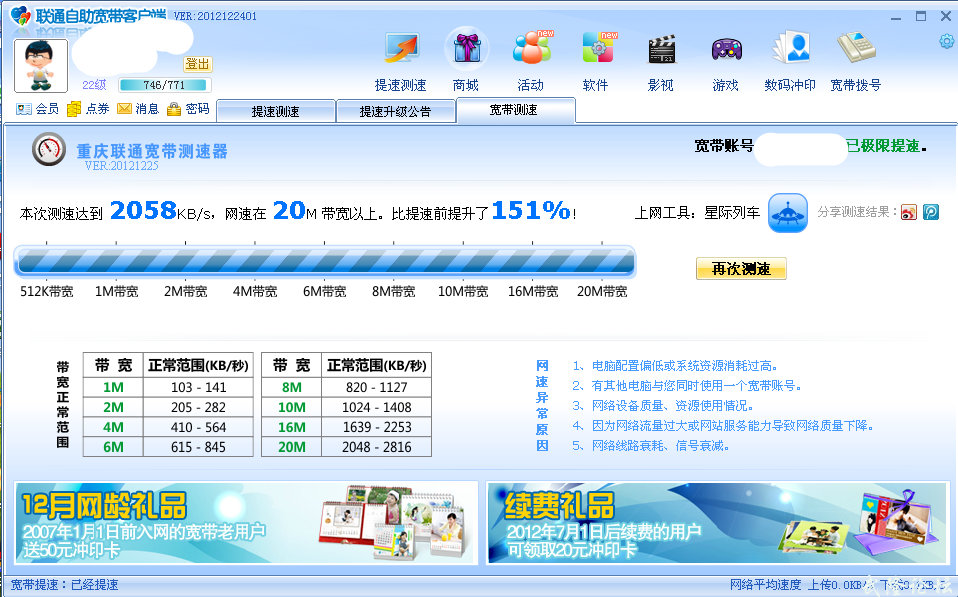
Task: Click the 会员 member card icon
Action: [x=24, y=109]
